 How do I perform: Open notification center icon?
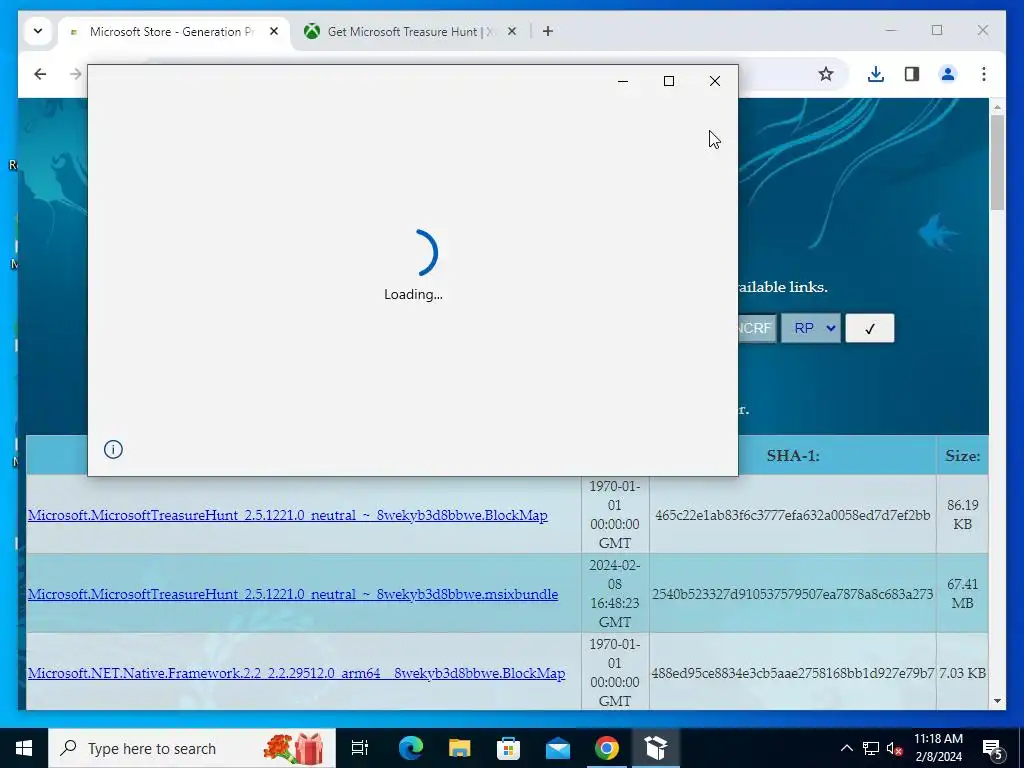[992, 748]
